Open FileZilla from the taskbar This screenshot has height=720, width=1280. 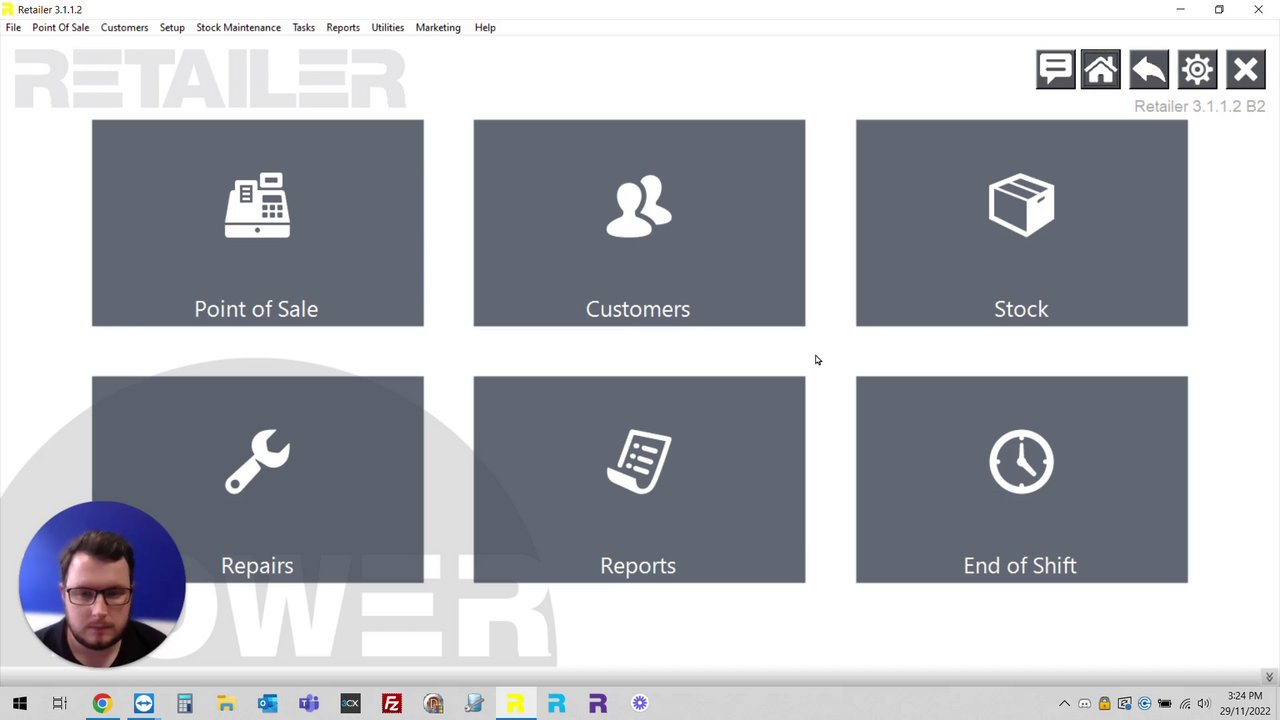(x=391, y=703)
